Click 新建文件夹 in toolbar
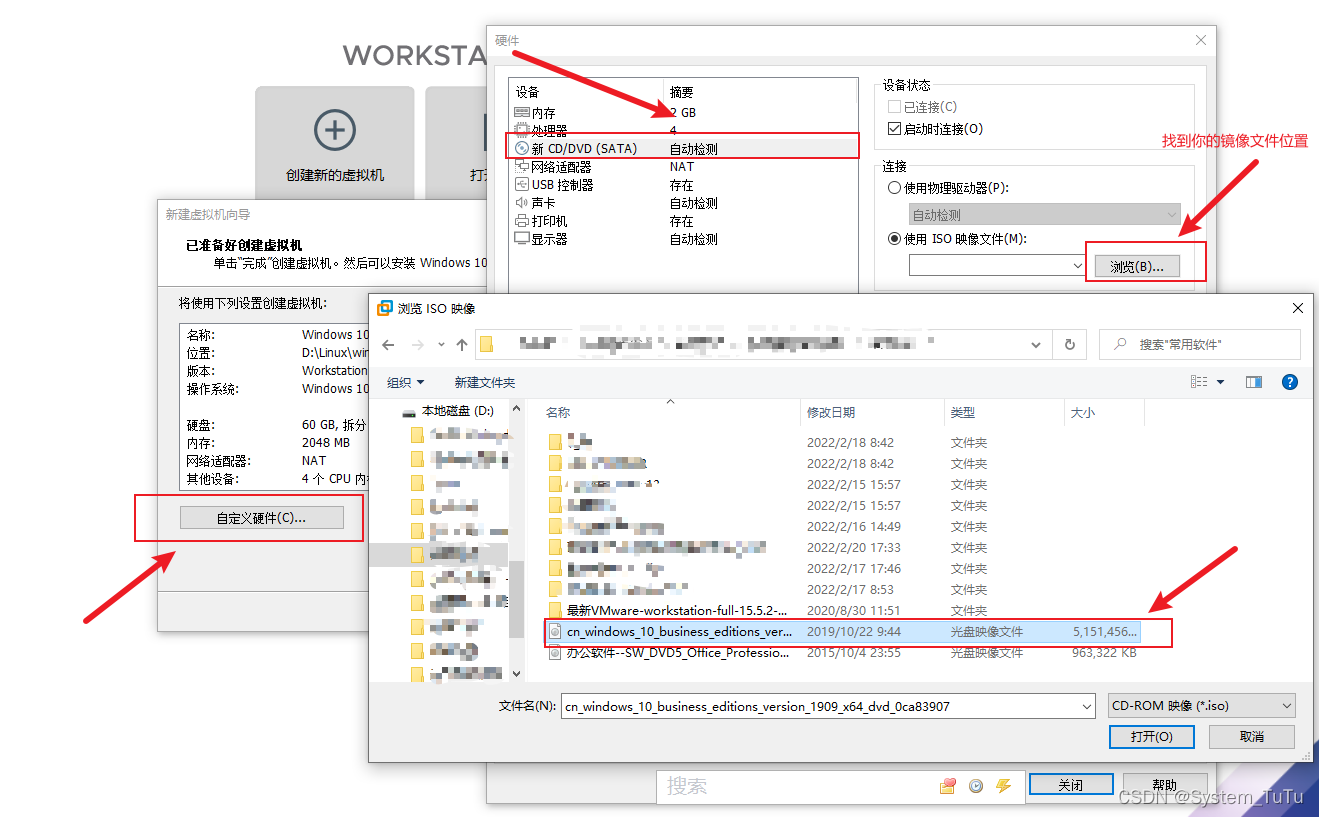Viewport: 1319px width, 817px height. coord(485,382)
